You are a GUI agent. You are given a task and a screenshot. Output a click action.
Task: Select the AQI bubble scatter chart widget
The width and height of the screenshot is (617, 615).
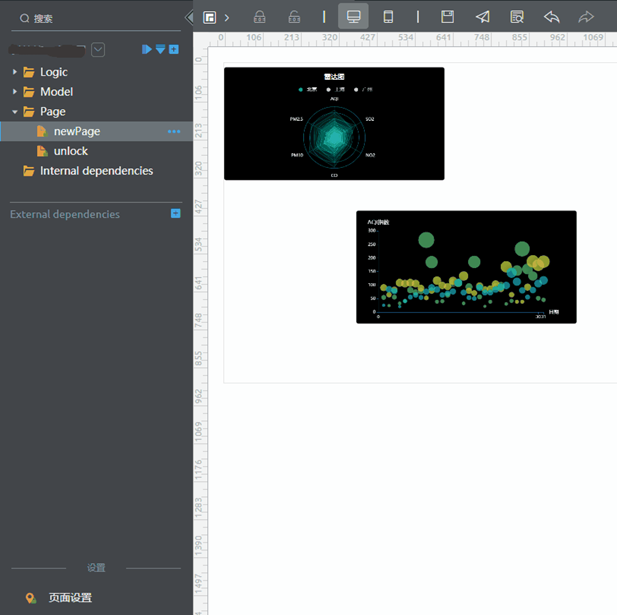point(466,267)
